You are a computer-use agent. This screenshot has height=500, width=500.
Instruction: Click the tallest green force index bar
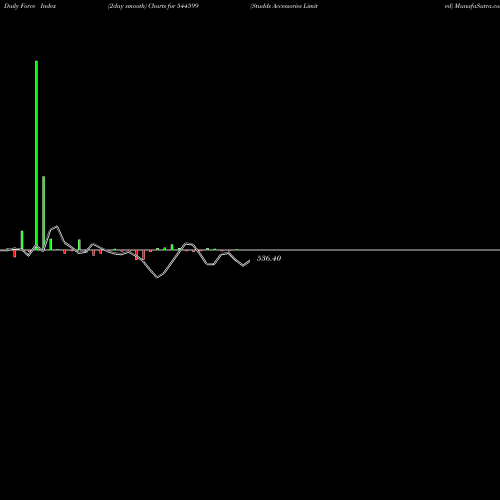pyautogui.click(x=36, y=155)
